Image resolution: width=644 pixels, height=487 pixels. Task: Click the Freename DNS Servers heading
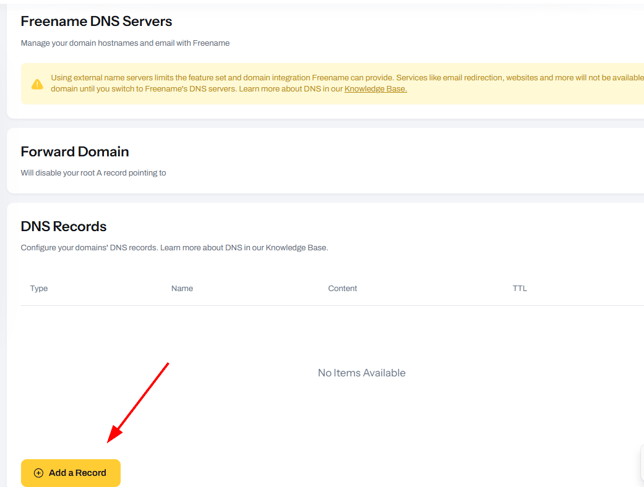pyautogui.click(x=96, y=21)
